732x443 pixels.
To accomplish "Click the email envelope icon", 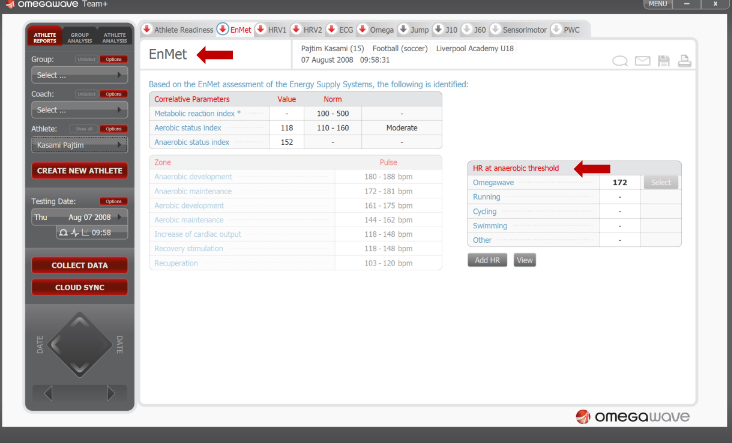I will [x=642, y=61].
